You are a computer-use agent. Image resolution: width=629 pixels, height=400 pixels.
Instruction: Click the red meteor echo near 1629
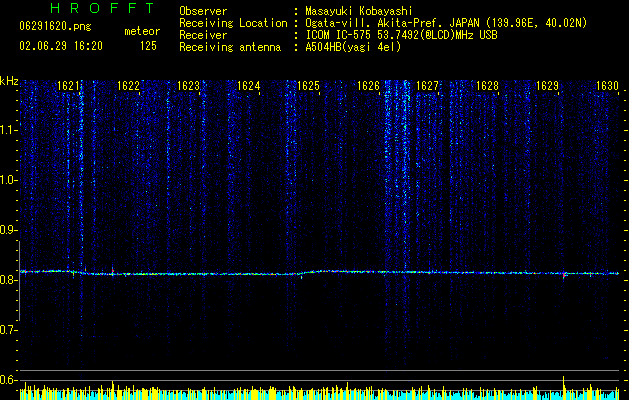point(564,275)
